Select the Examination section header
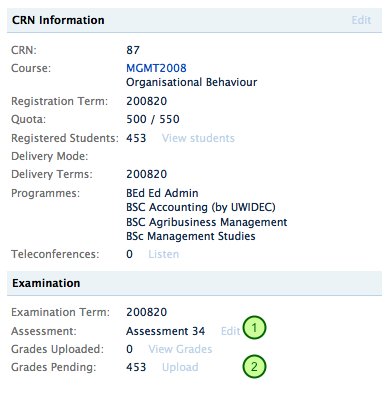This screenshot has width=388, height=407. (x=194, y=283)
